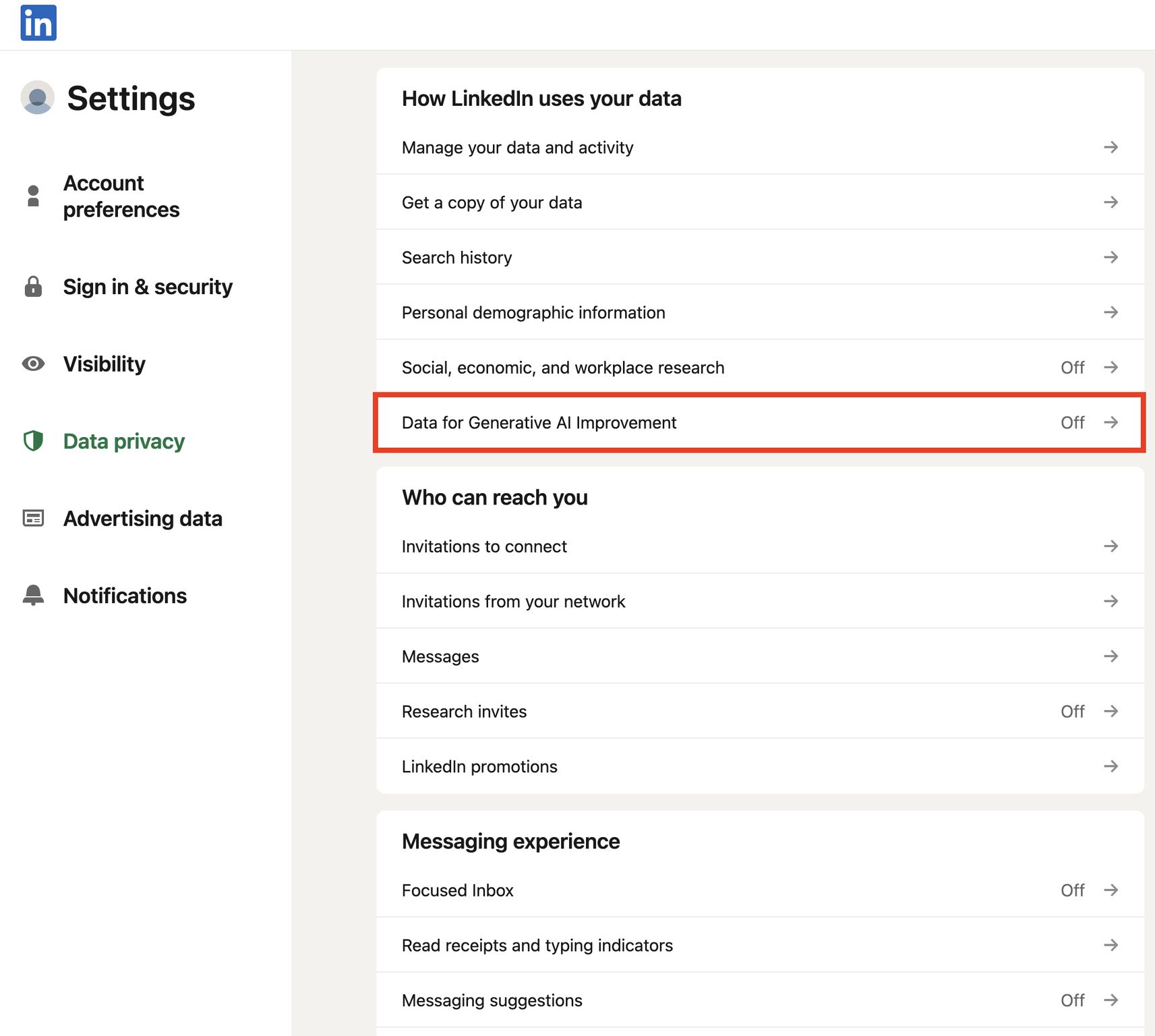The height and width of the screenshot is (1036, 1155).
Task: Expand the Invitations to connect arrow
Action: 1110,546
